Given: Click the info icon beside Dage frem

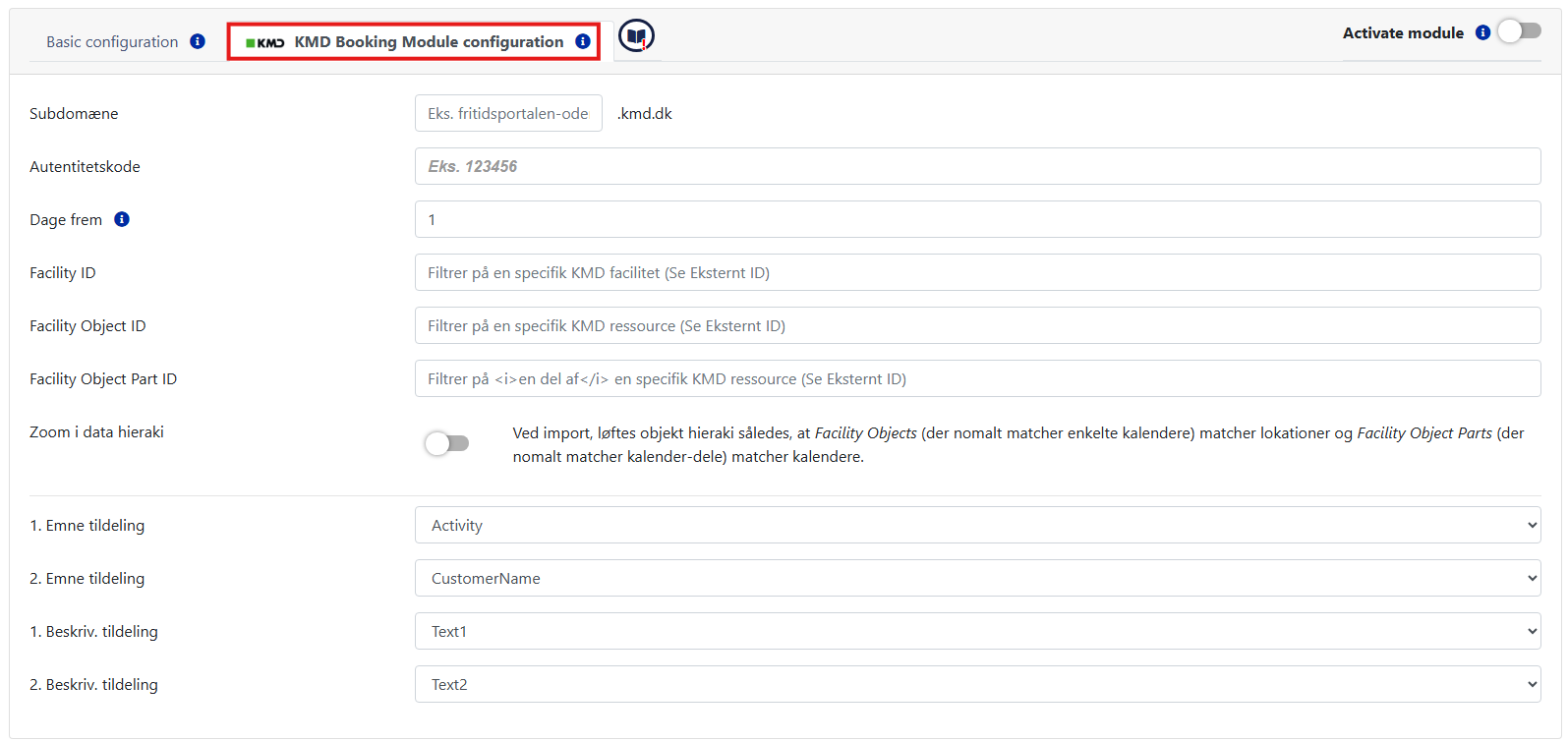Looking at the screenshot, I should [x=122, y=219].
